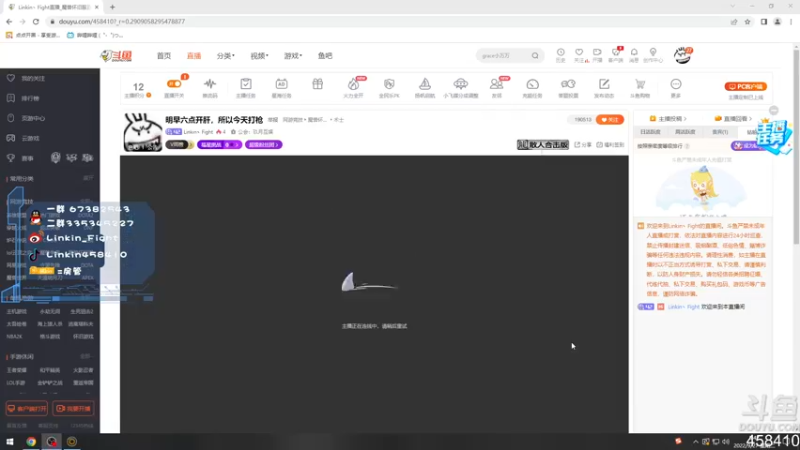The width and height of the screenshot is (800, 450).
Task: Click into the site search field
Action: 503,56
